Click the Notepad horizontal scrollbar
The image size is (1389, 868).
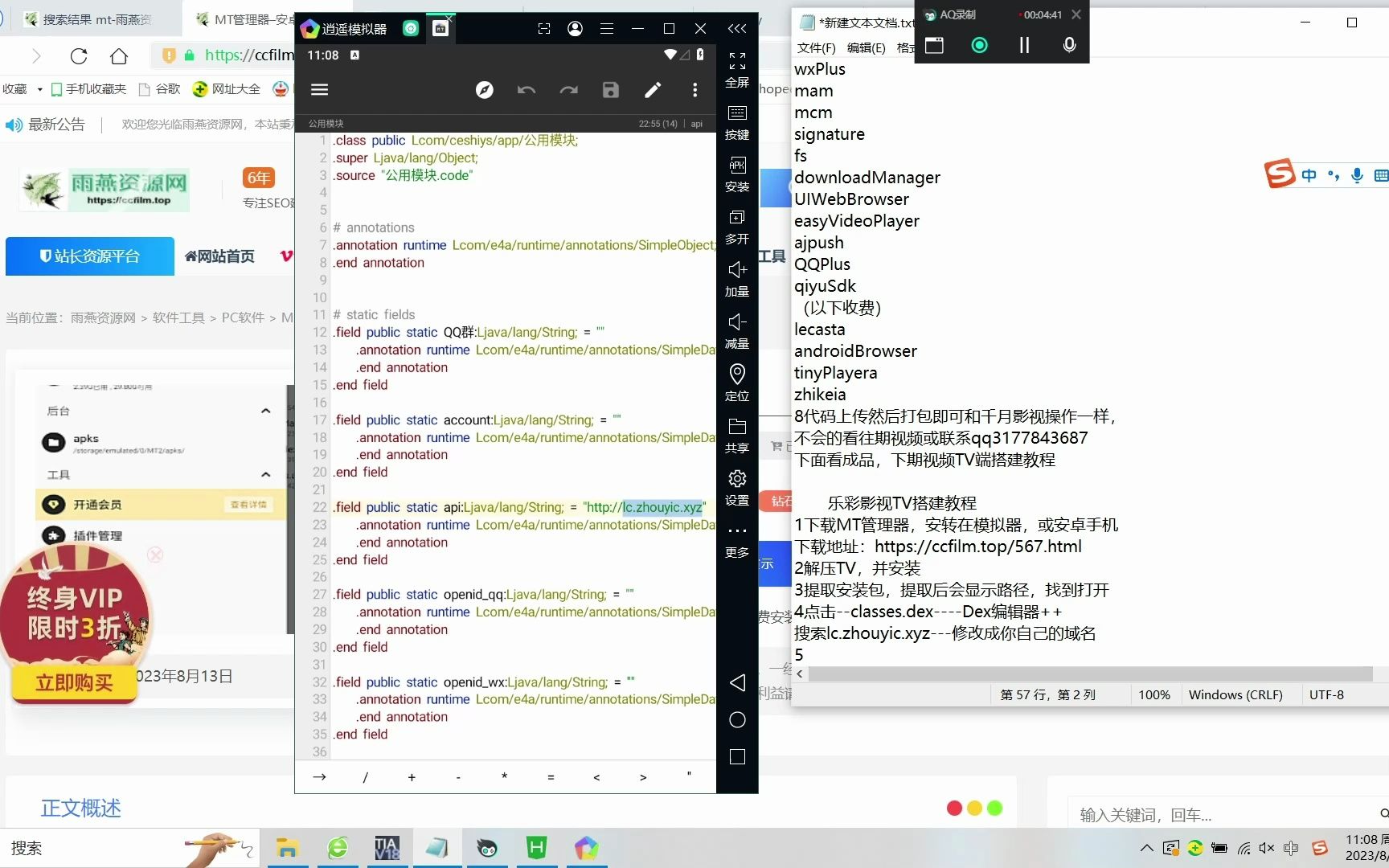[x=1090, y=674]
